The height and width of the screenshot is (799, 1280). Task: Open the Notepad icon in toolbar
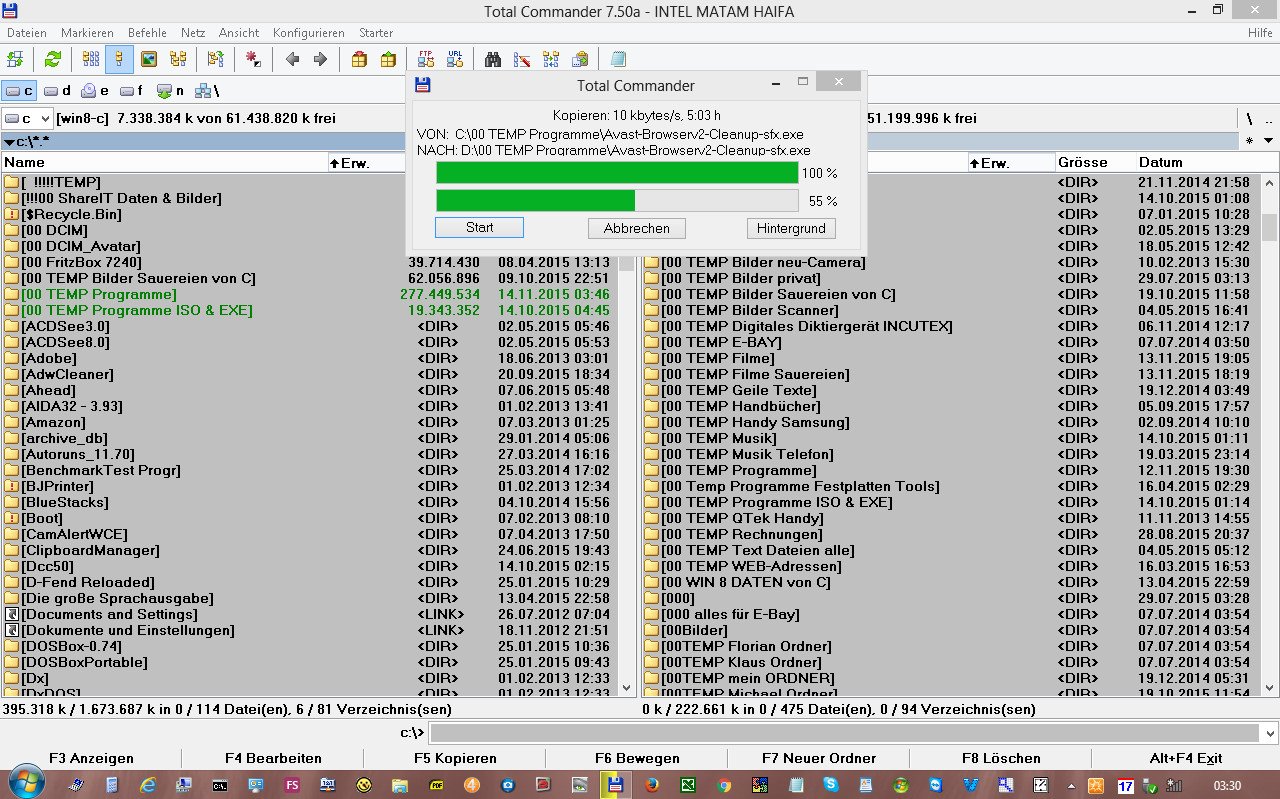coord(618,59)
